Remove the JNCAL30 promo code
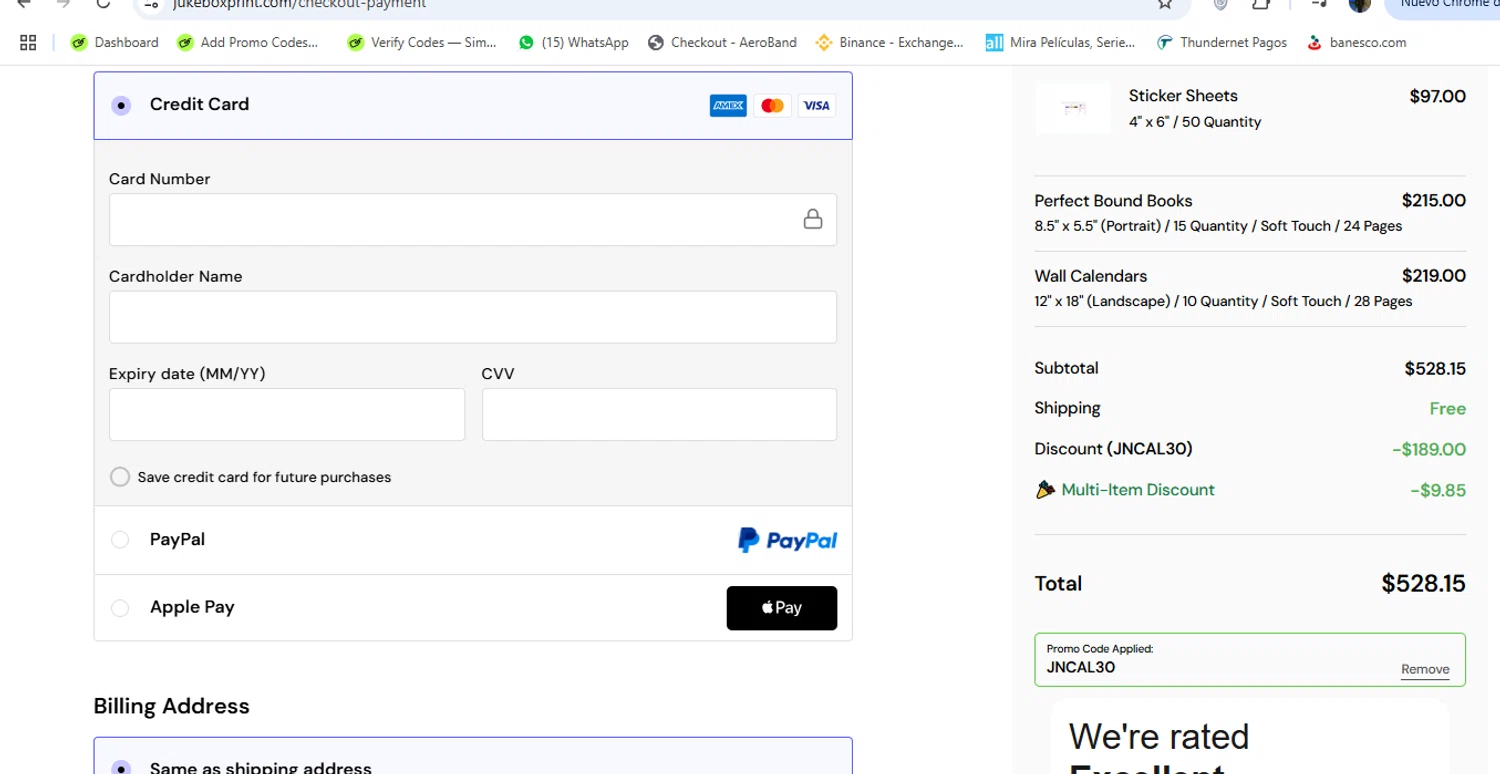Image resolution: width=1500 pixels, height=774 pixels. pos(1425,670)
